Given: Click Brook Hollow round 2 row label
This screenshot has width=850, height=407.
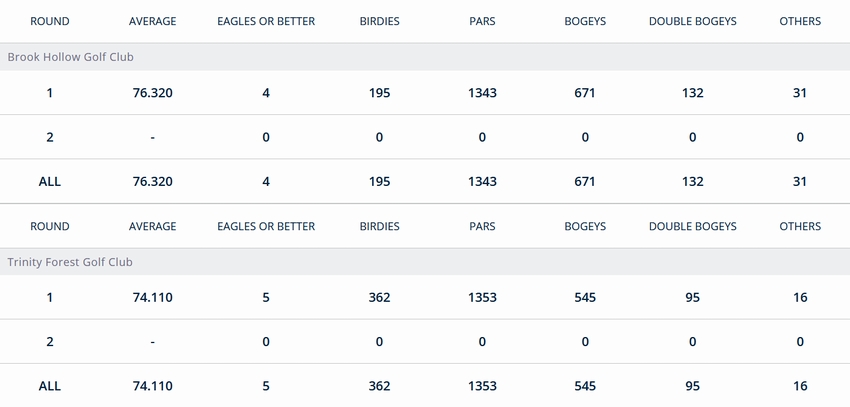Looking at the screenshot, I should point(50,137).
